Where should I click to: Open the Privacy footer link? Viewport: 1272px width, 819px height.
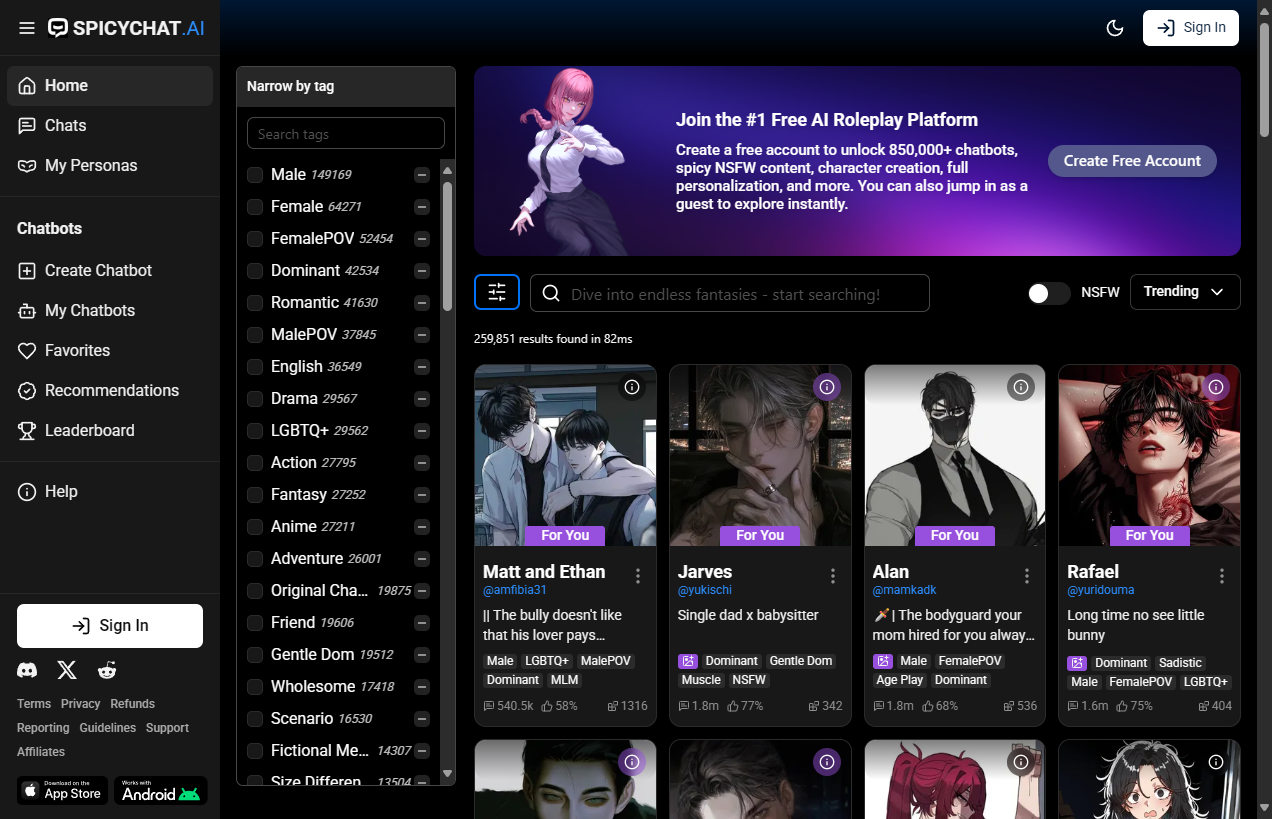[x=80, y=704]
